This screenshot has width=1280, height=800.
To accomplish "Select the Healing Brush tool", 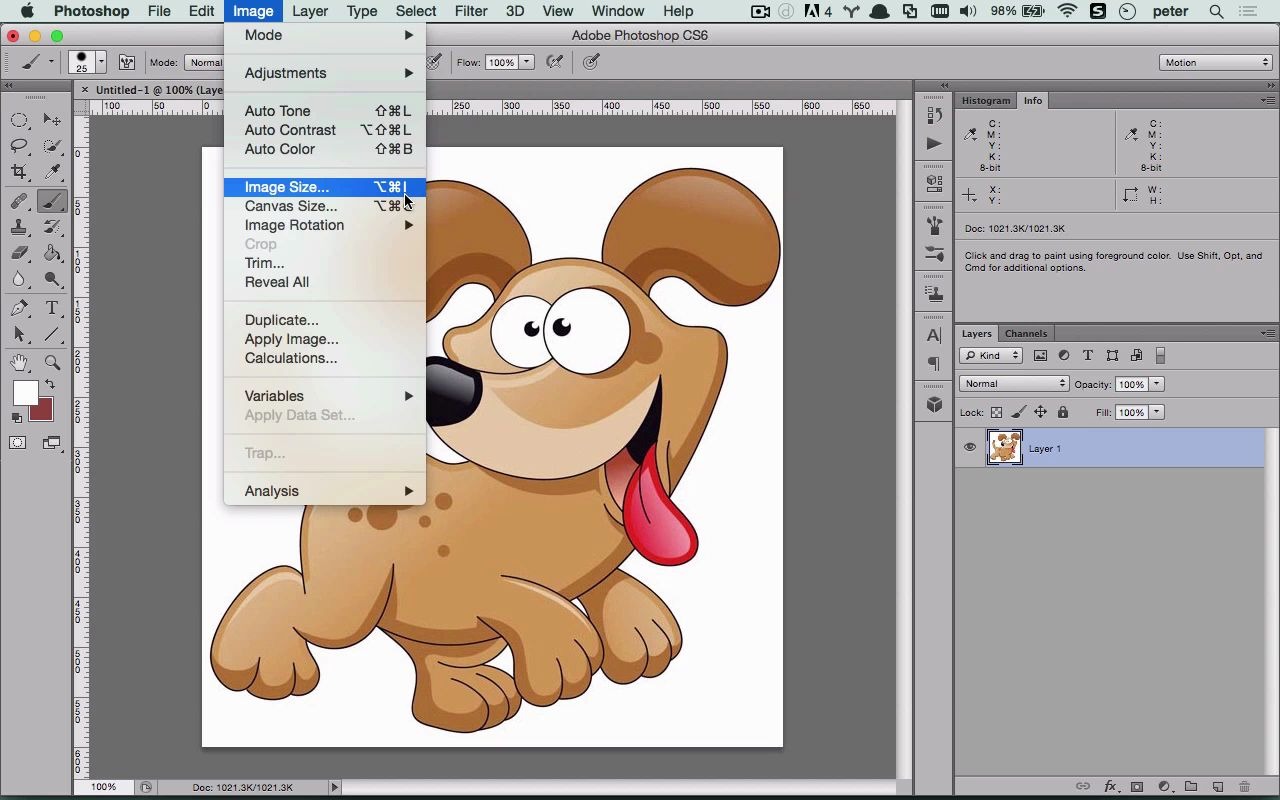I will pos(19,201).
